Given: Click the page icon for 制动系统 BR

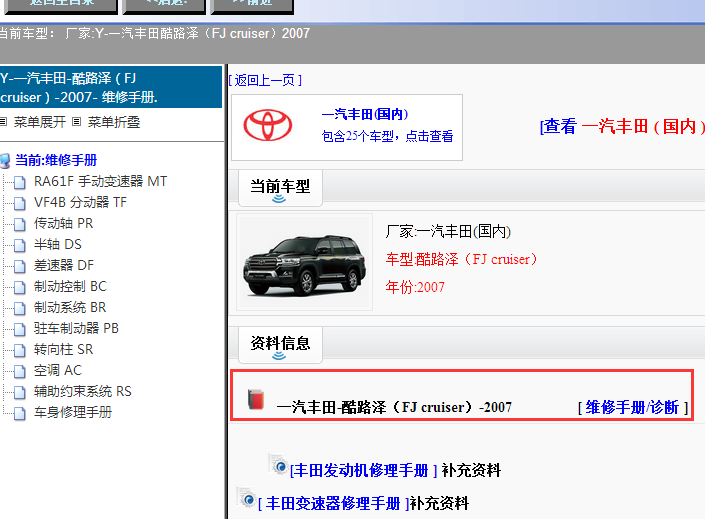Looking at the screenshot, I should pos(20,309).
